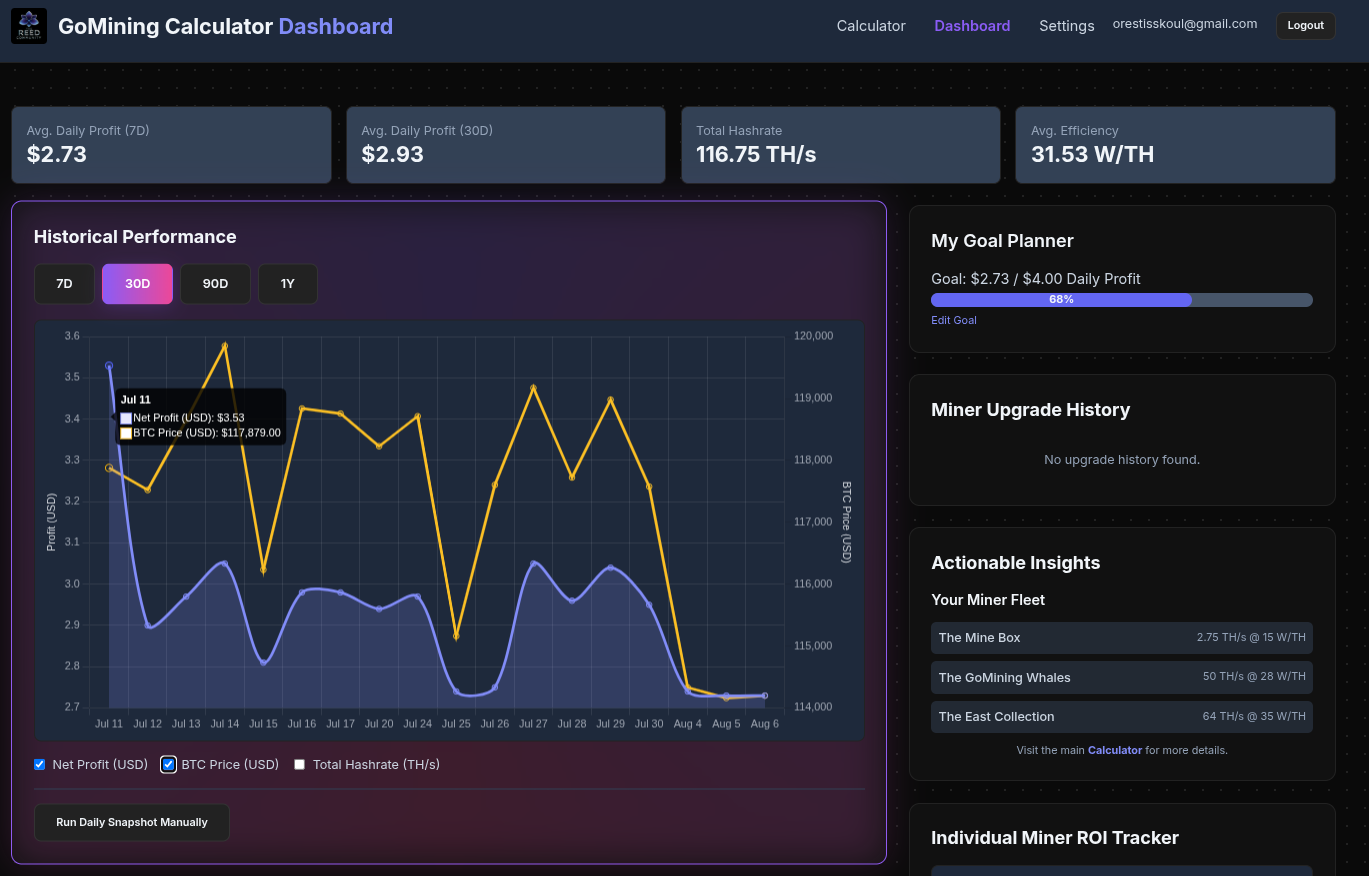The height and width of the screenshot is (876, 1369).
Task: Select The Mine Box miner entry
Action: (x=1121, y=637)
